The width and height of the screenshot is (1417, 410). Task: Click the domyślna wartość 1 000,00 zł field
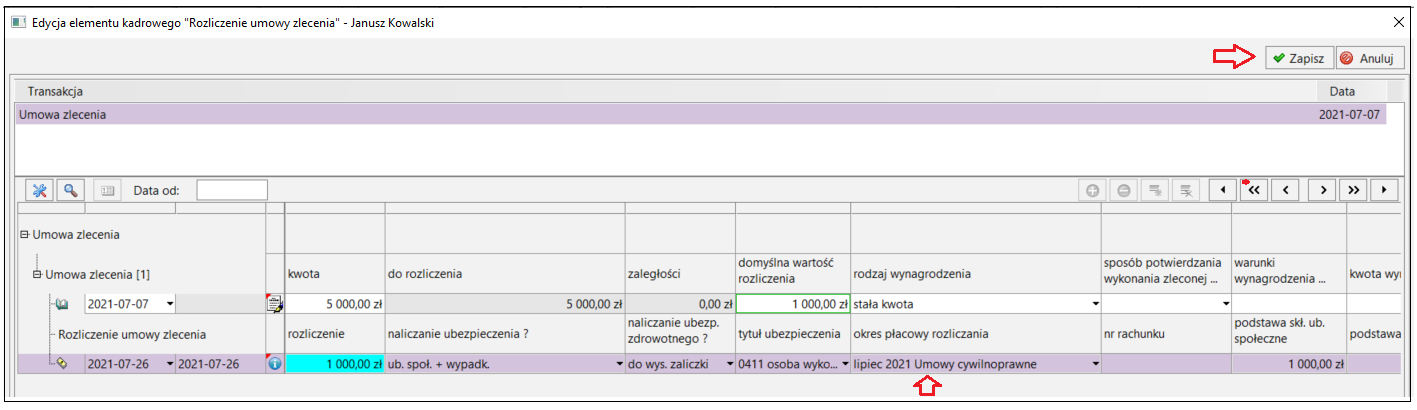(x=793, y=304)
